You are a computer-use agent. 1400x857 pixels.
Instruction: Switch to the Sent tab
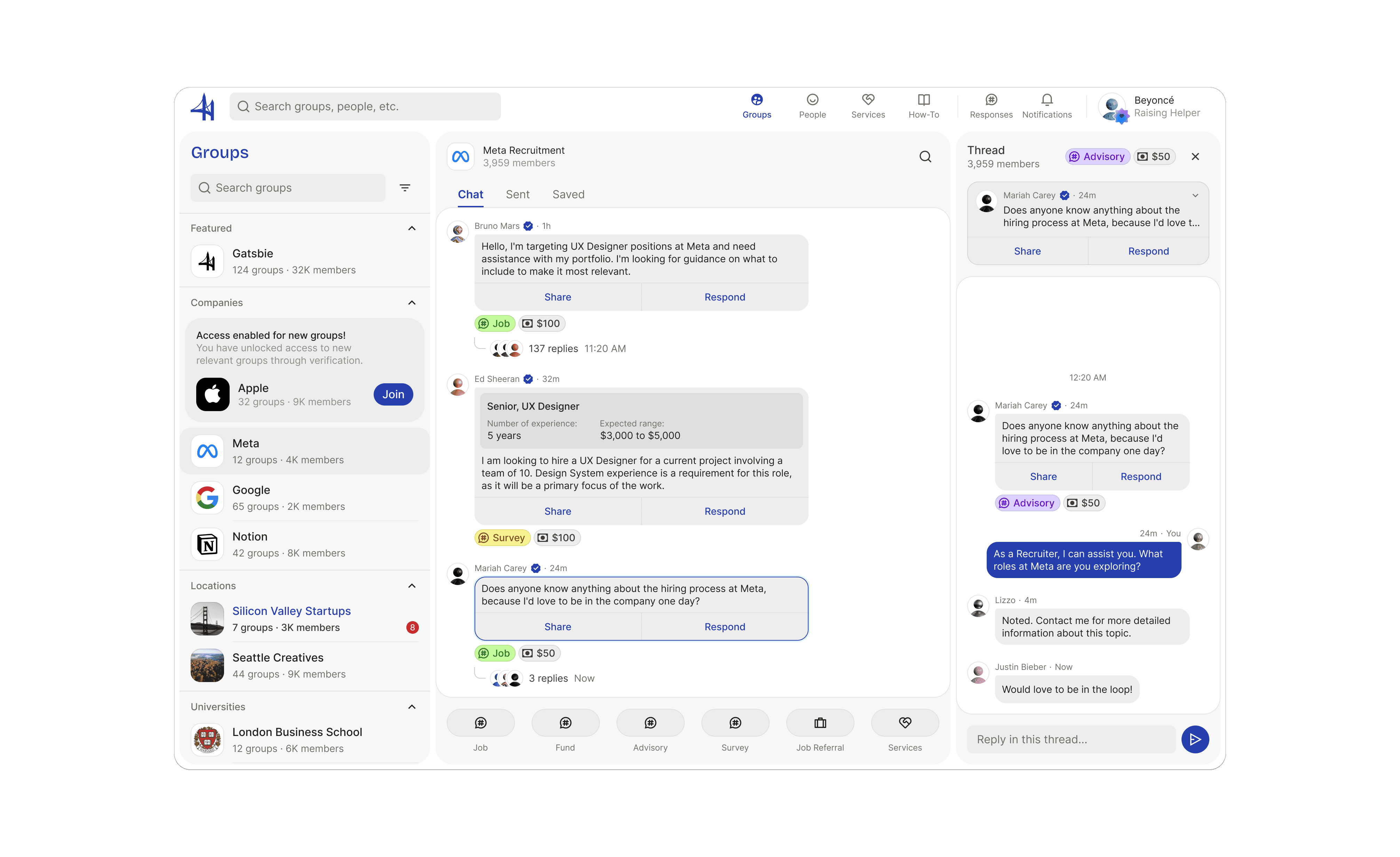coord(517,194)
